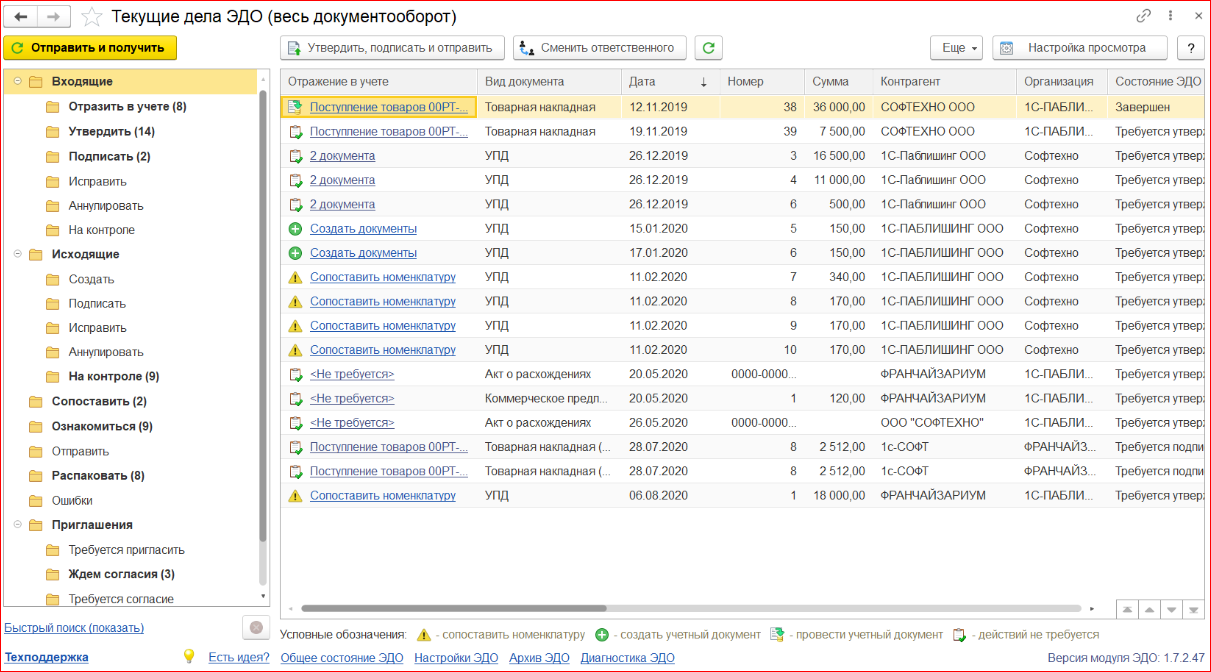Collapse the Исходящие tree group
The width and height of the screenshot is (1211, 672).
18,255
